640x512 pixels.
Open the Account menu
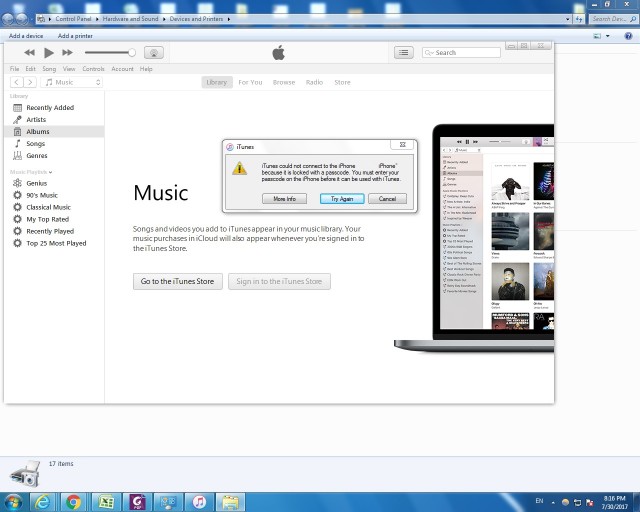point(122,69)
